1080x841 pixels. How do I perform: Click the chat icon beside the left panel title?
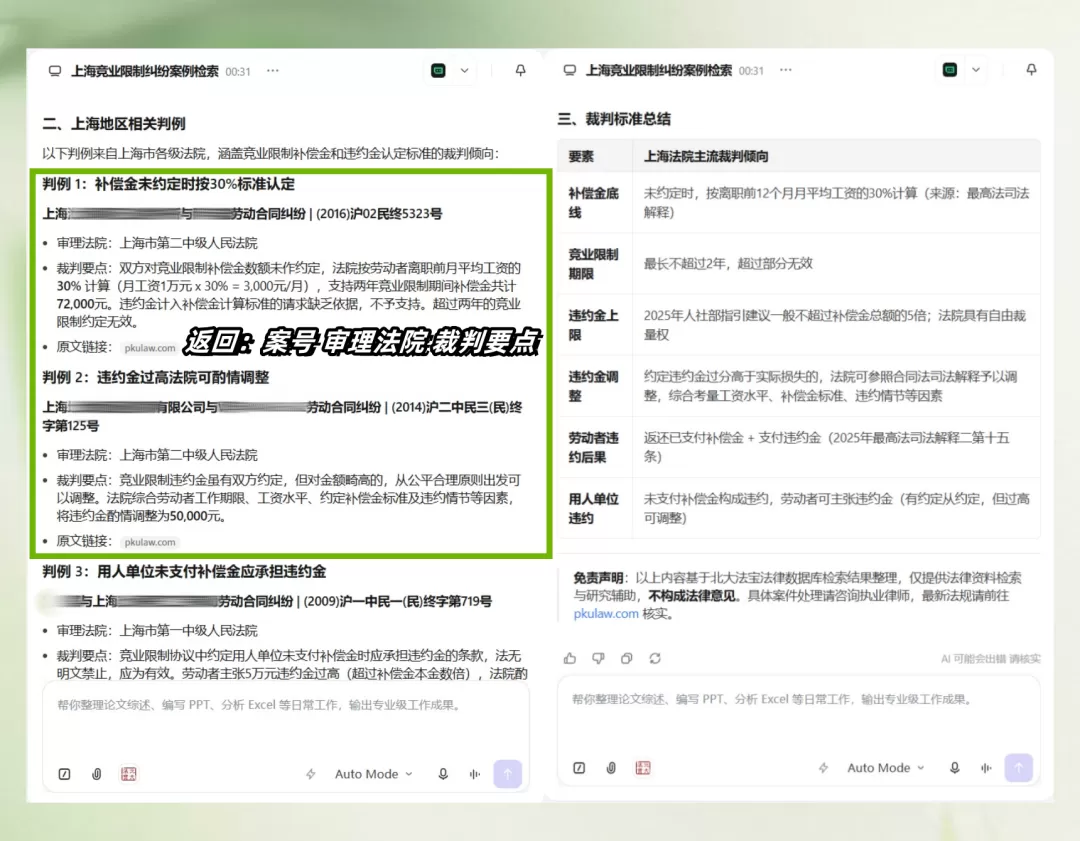55,71
